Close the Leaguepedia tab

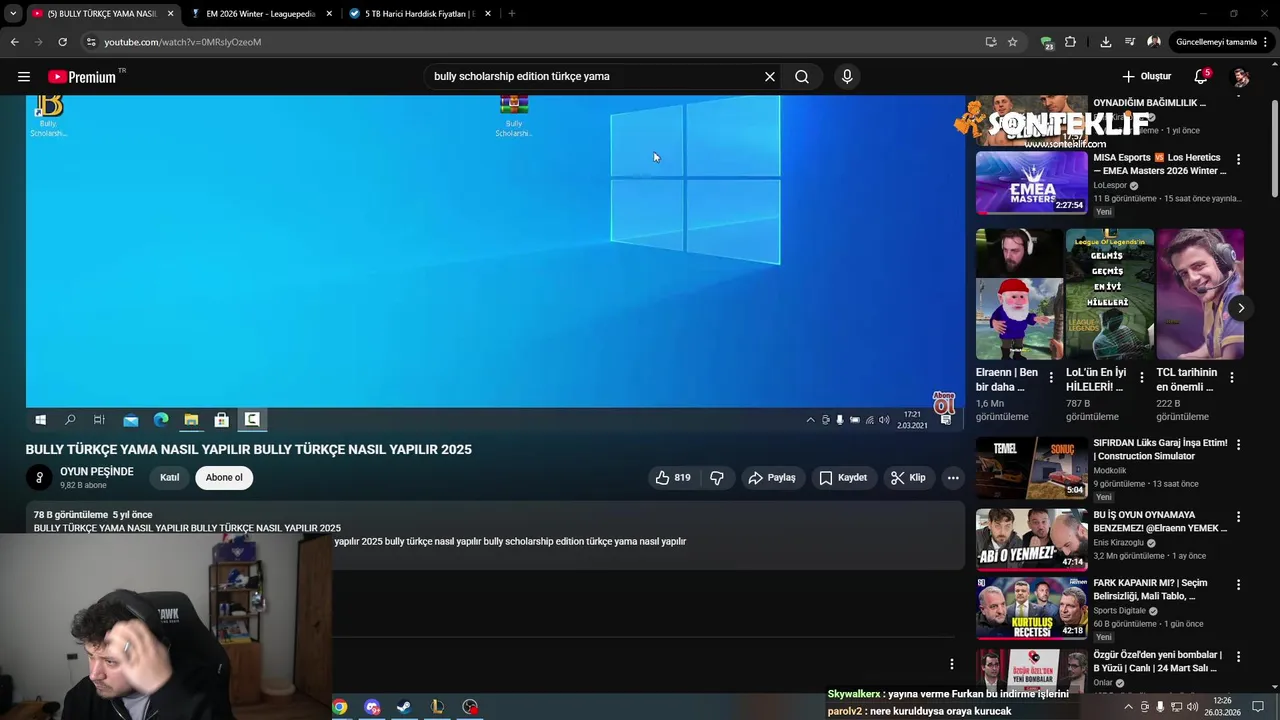pyautogui.click(x=329, y=14)
